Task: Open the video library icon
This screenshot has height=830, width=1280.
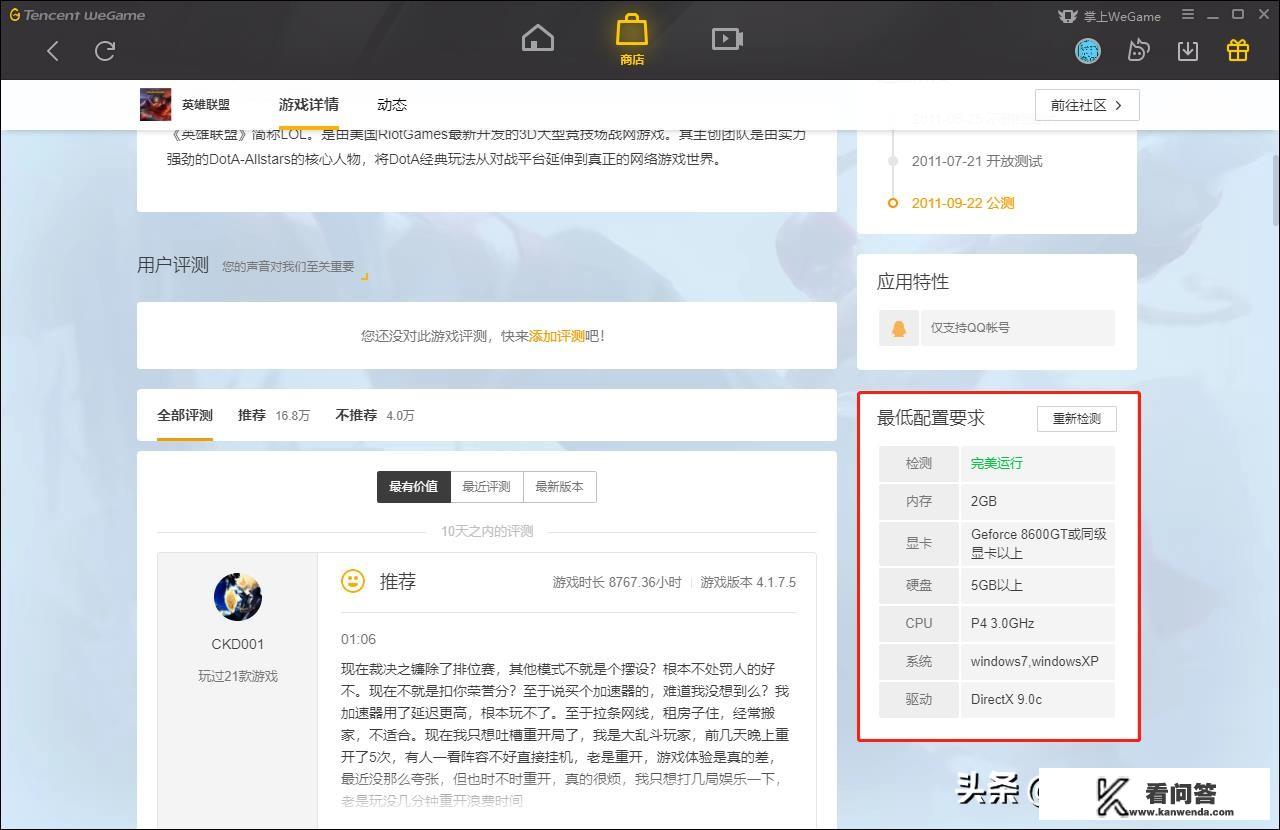Action: (727, 39)
